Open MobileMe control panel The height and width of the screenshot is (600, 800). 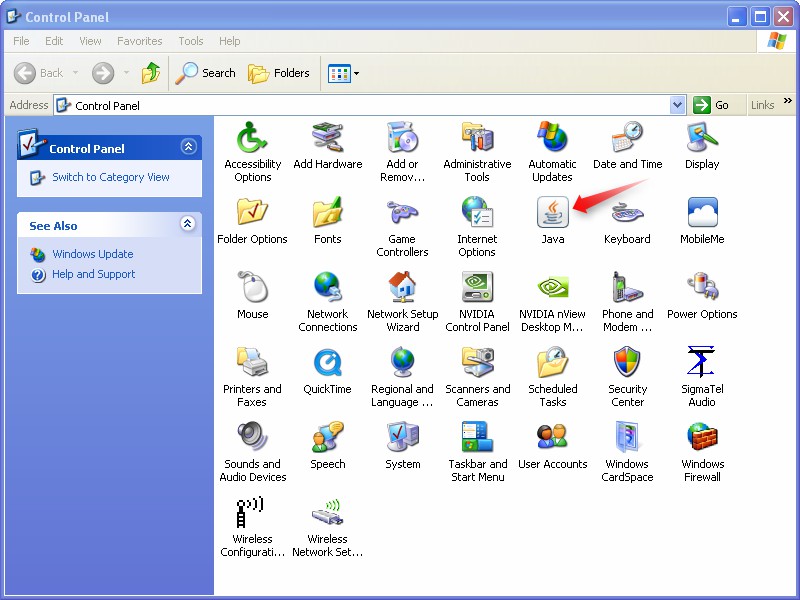(x=702, y=213)
